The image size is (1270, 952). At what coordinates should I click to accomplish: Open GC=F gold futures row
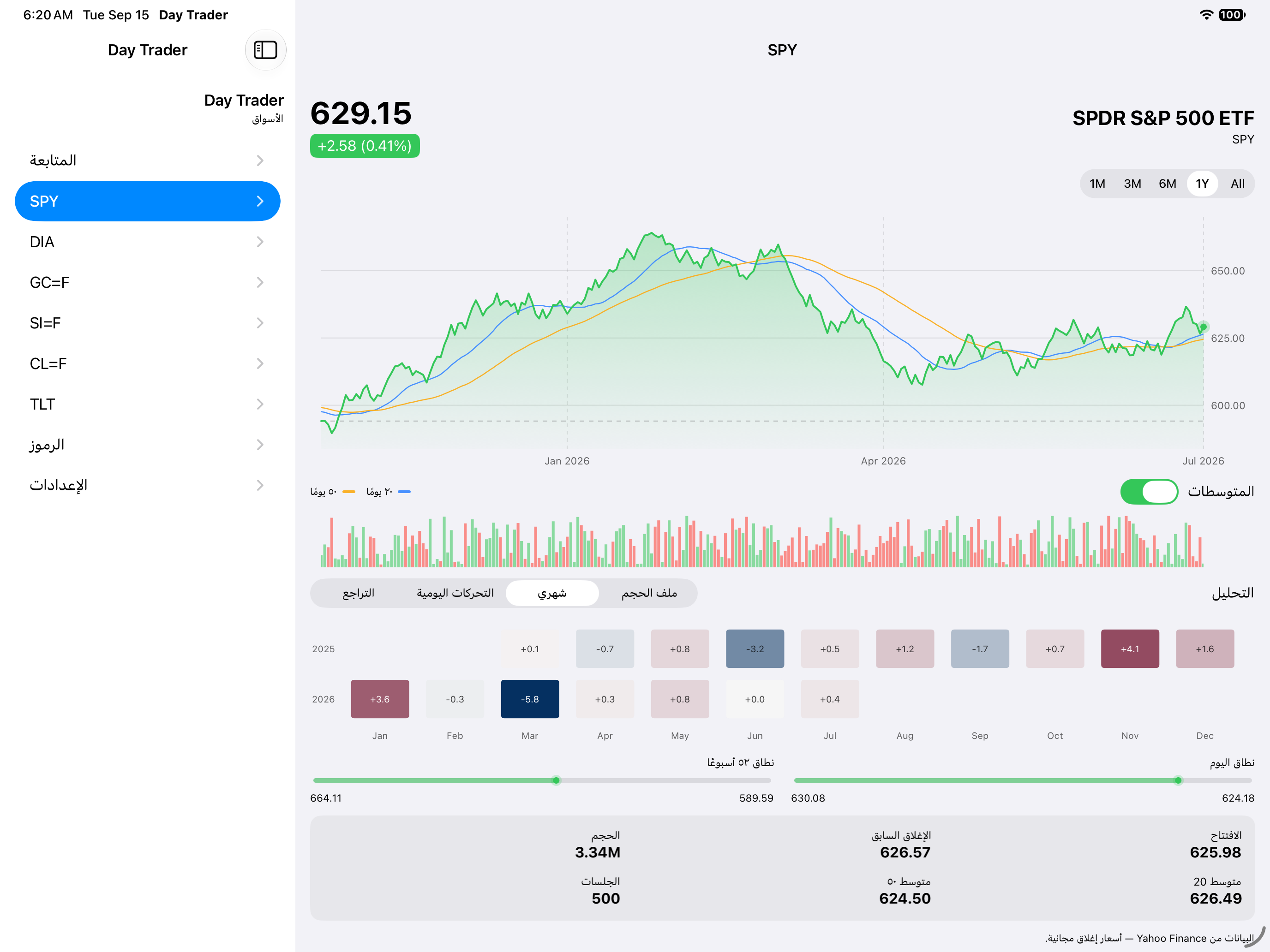(148, 282)
